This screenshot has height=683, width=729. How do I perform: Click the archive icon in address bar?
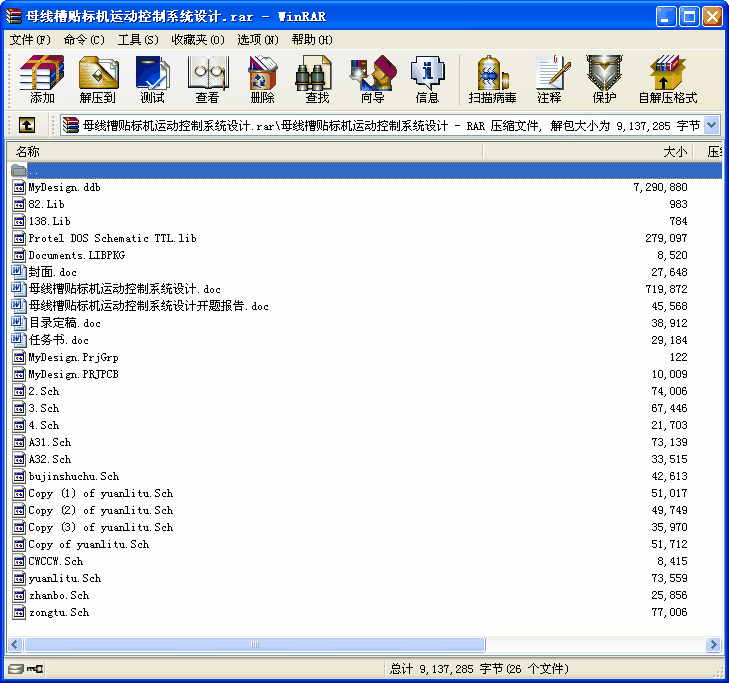coord(71,125)
